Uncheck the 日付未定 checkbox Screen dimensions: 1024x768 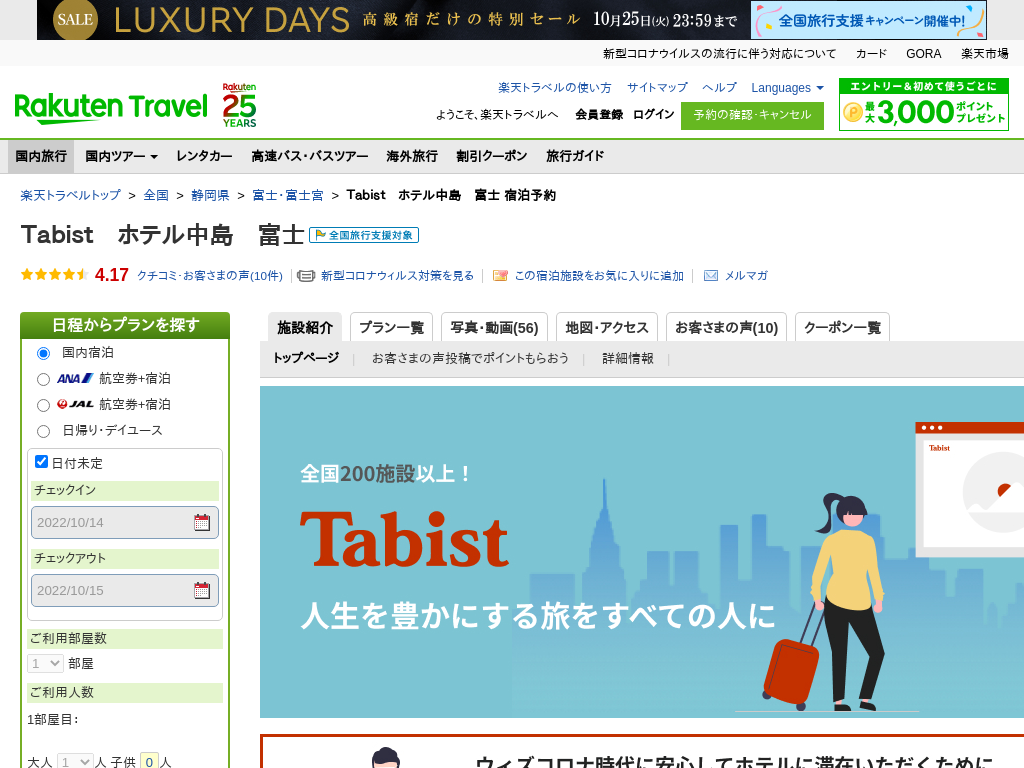point(41,462)
